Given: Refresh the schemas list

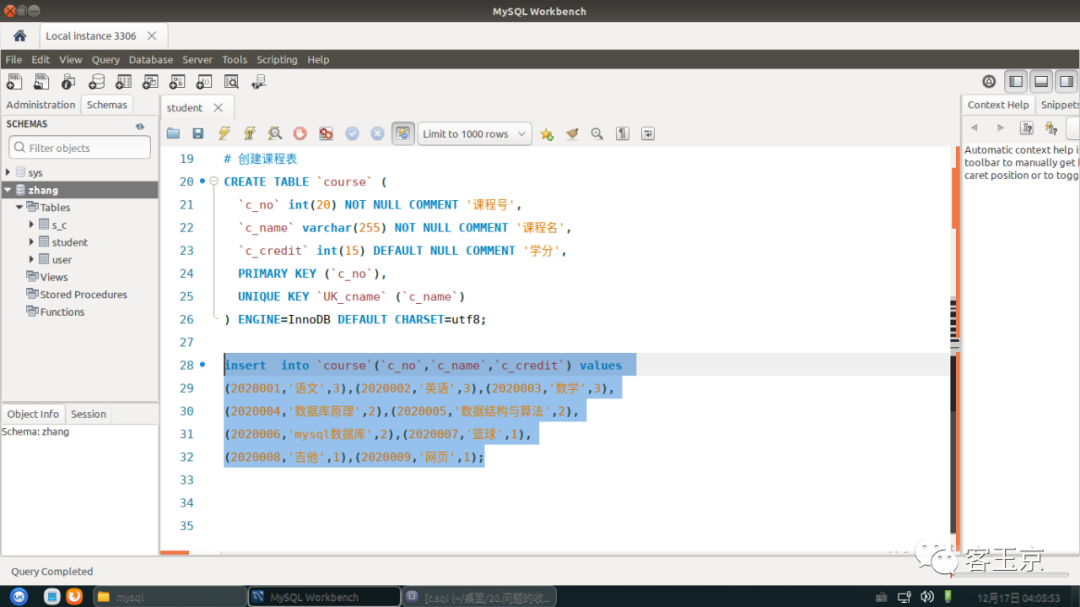Looking at the screenshot, I should [x=140, y=126].
